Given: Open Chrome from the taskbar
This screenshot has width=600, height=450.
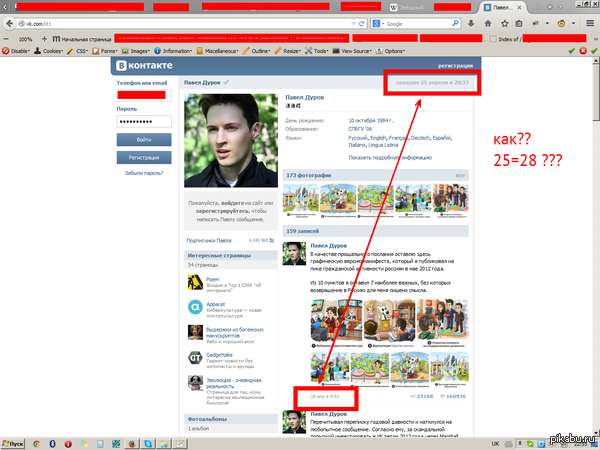Looking at the screenshot, I should (x=36, y=444).
